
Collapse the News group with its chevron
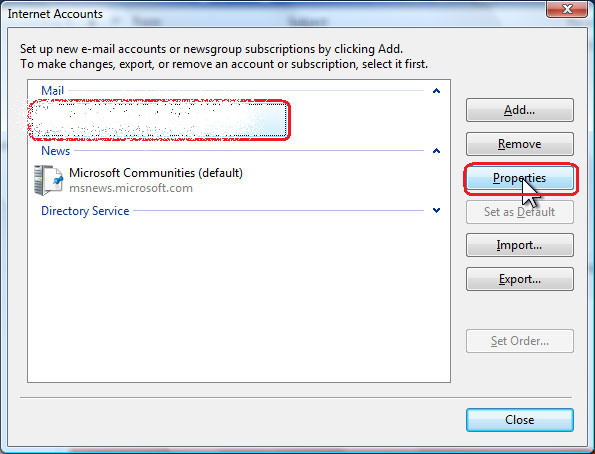point(436,151)
